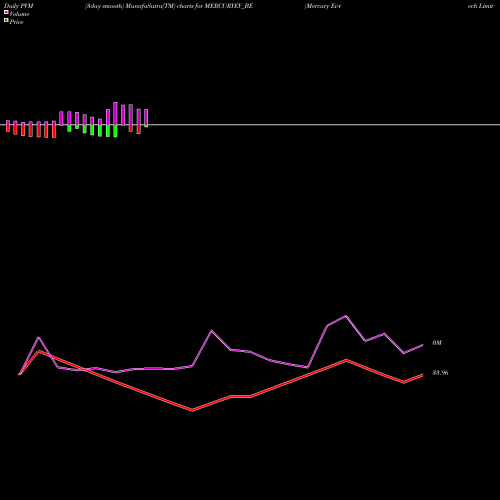Select the Price legend label
Screen dimensions: 500x500
(16, 22)
